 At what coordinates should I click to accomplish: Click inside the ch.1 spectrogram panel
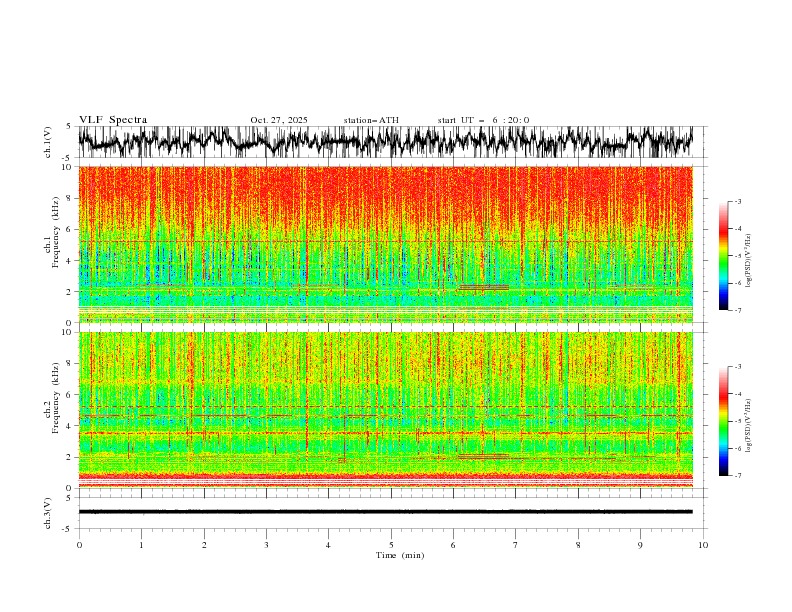click(385, 244)
